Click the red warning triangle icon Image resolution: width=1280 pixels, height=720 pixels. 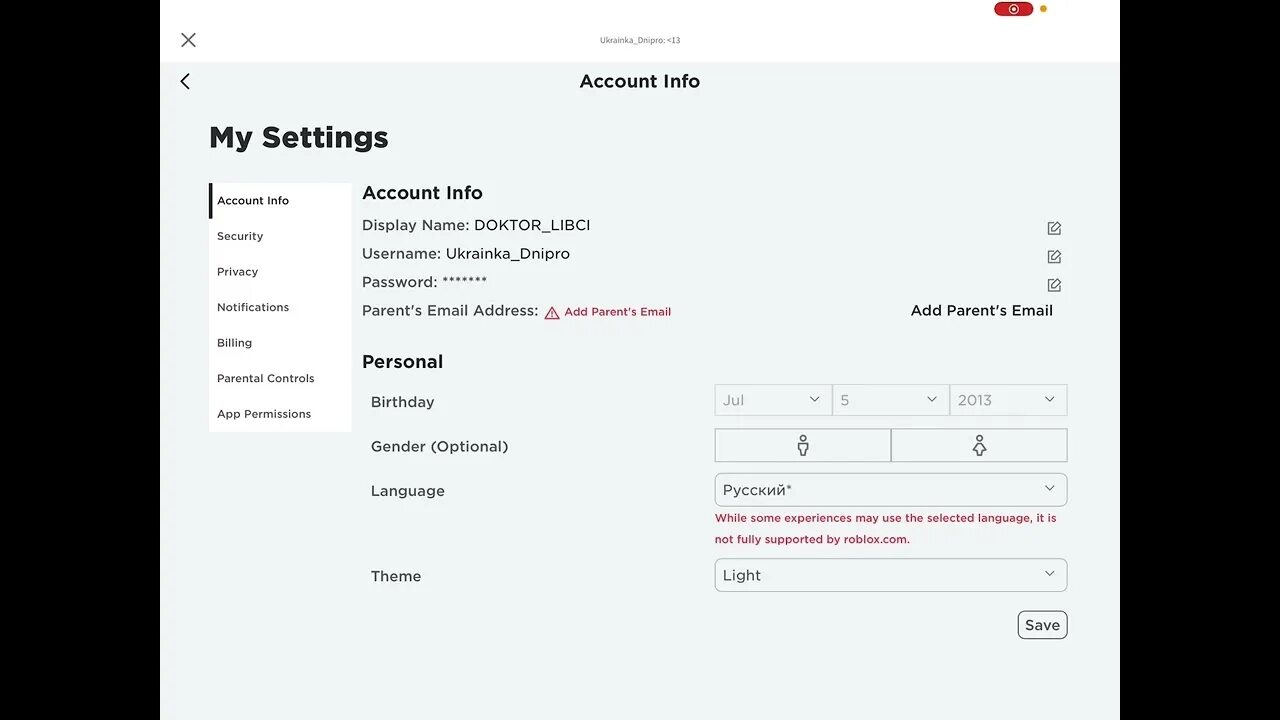click(552, 313)
